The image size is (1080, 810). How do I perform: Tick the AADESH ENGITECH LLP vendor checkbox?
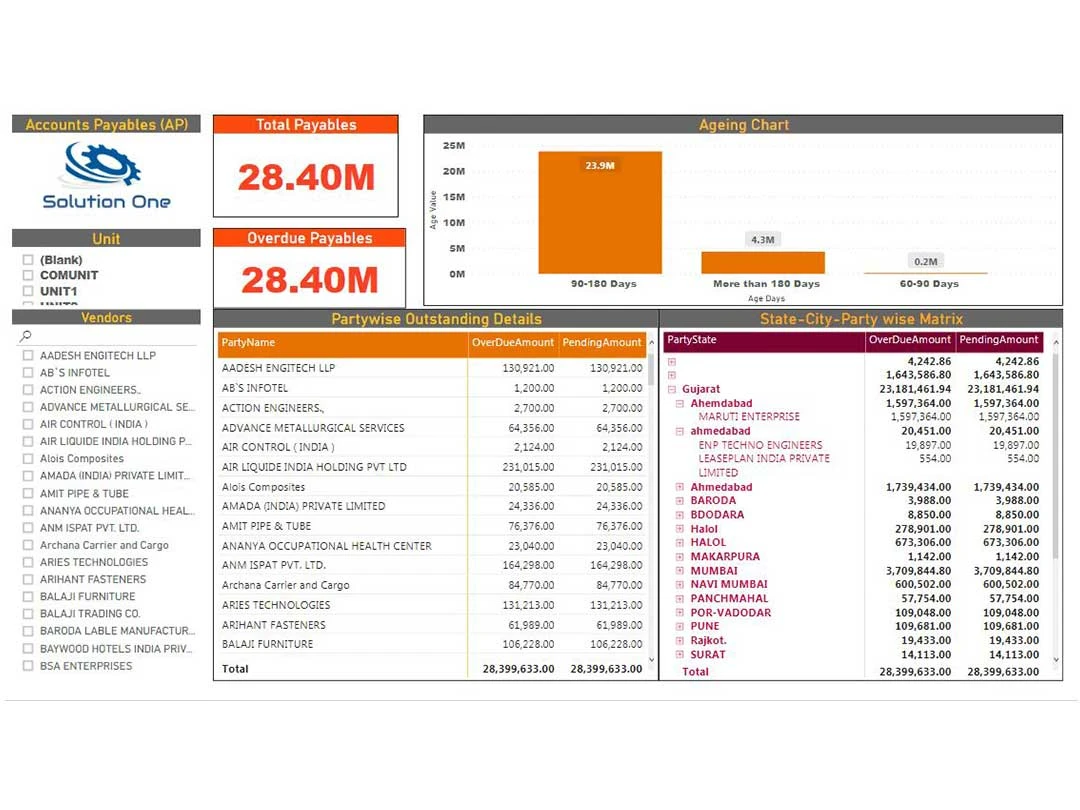[x=29, y=356]
